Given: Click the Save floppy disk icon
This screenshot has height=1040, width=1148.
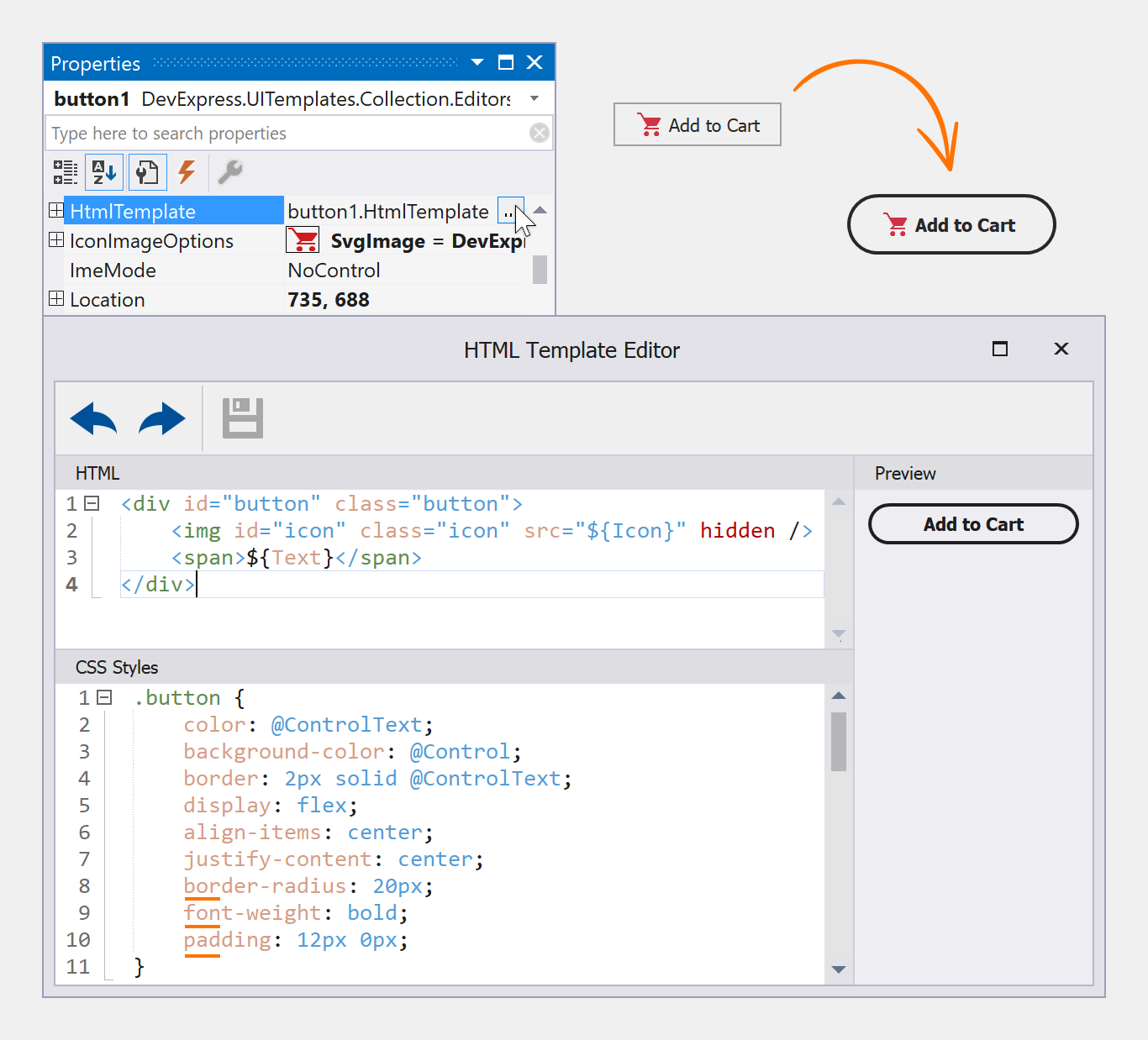Looking at the screenshot, I should [243, 418].
